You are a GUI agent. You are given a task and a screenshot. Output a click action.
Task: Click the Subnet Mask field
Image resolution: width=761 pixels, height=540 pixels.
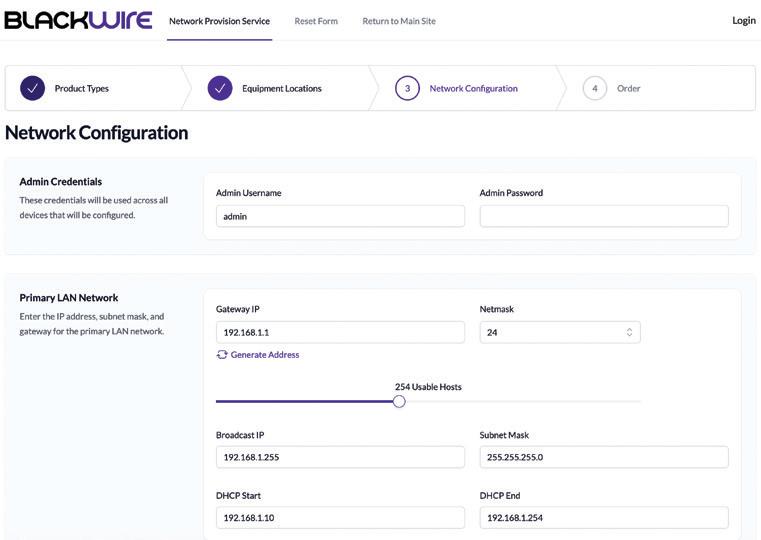pos(604,457)
